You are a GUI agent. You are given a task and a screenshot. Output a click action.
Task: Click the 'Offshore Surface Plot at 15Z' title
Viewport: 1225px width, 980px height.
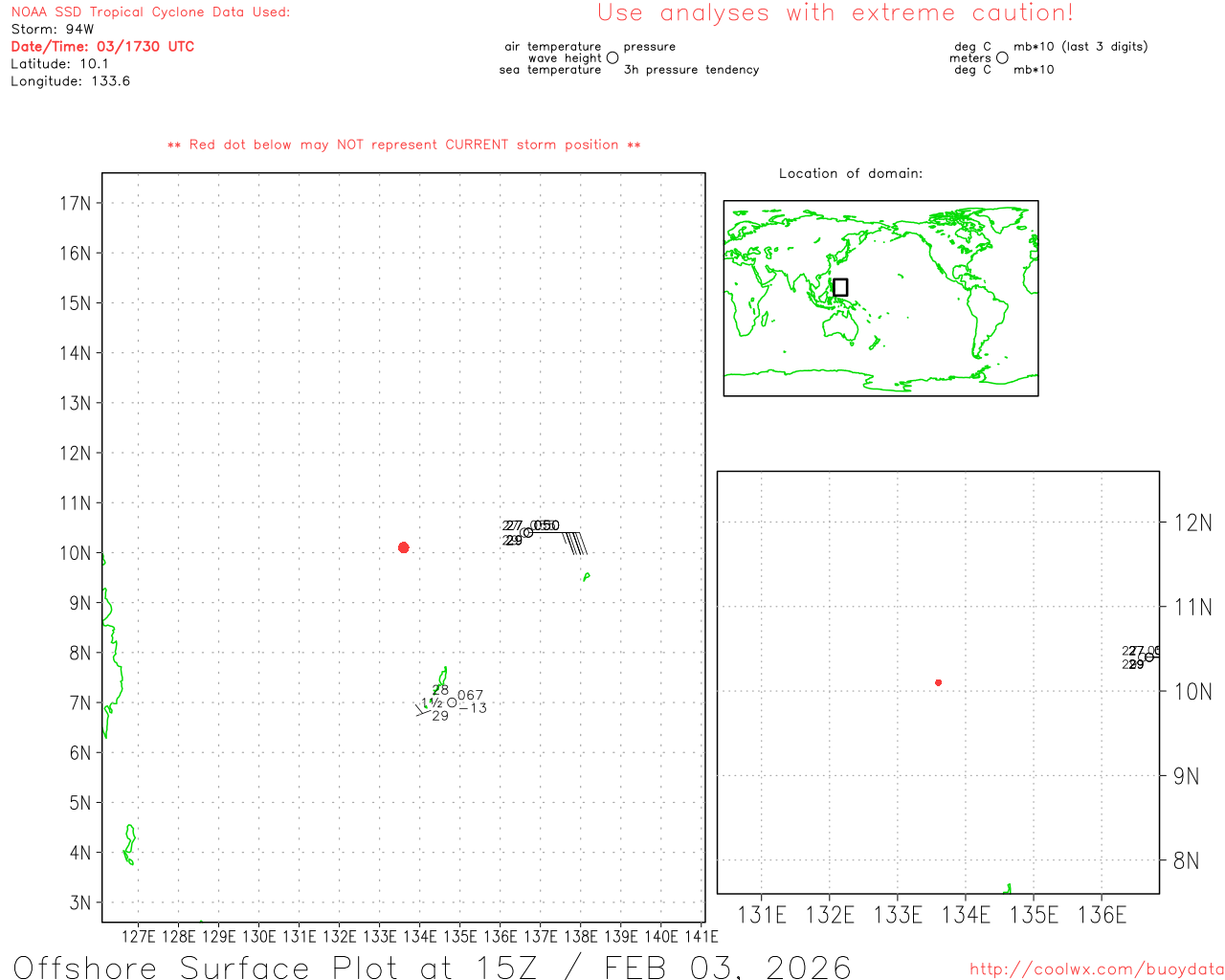[276, 967]
